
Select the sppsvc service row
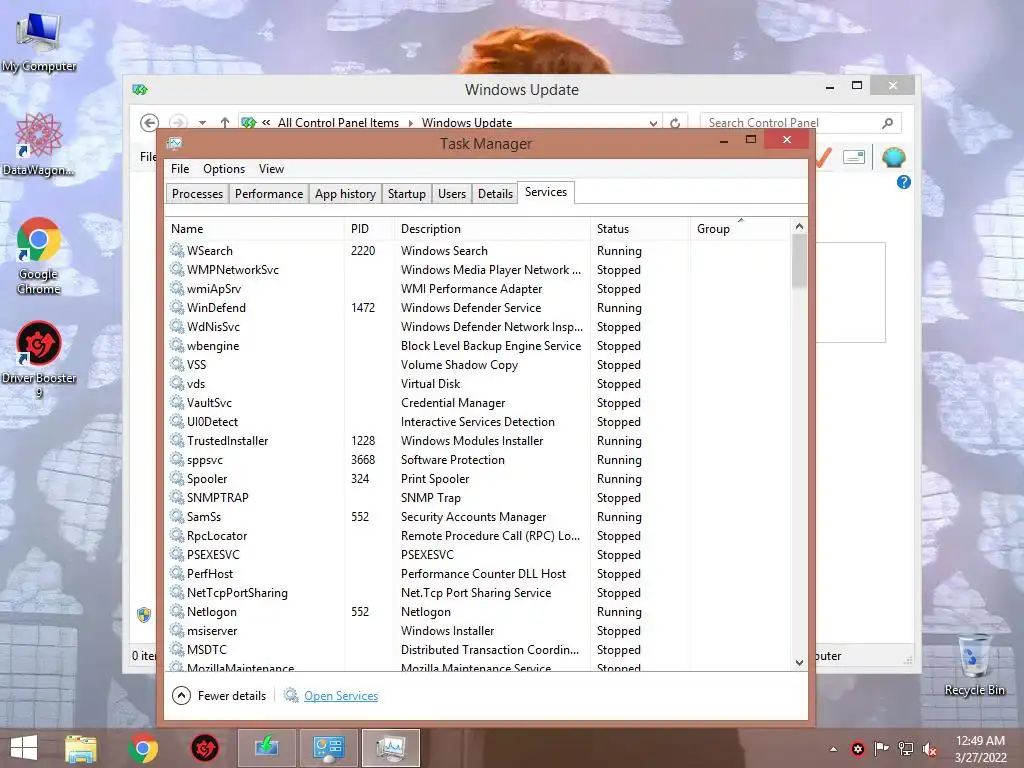pos(478,460)
